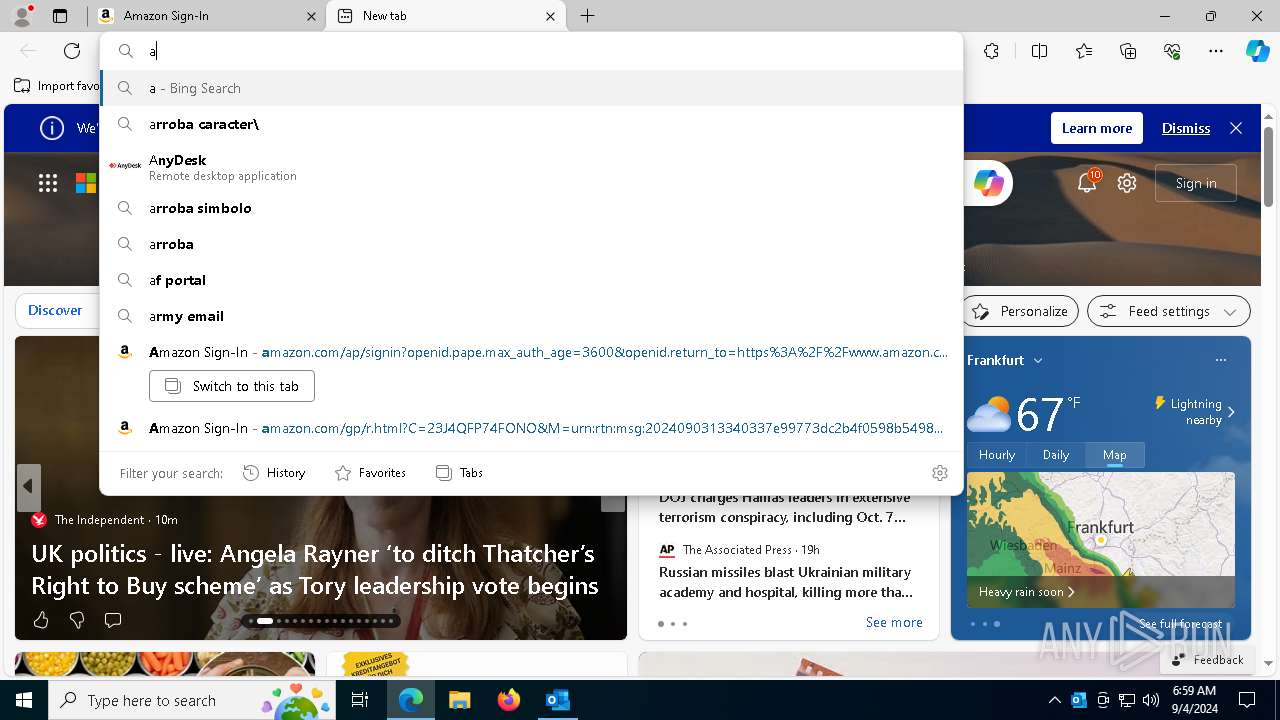The image size is (1280, 720).
Task: Open the tab actions menu icon
Action: 60,16
